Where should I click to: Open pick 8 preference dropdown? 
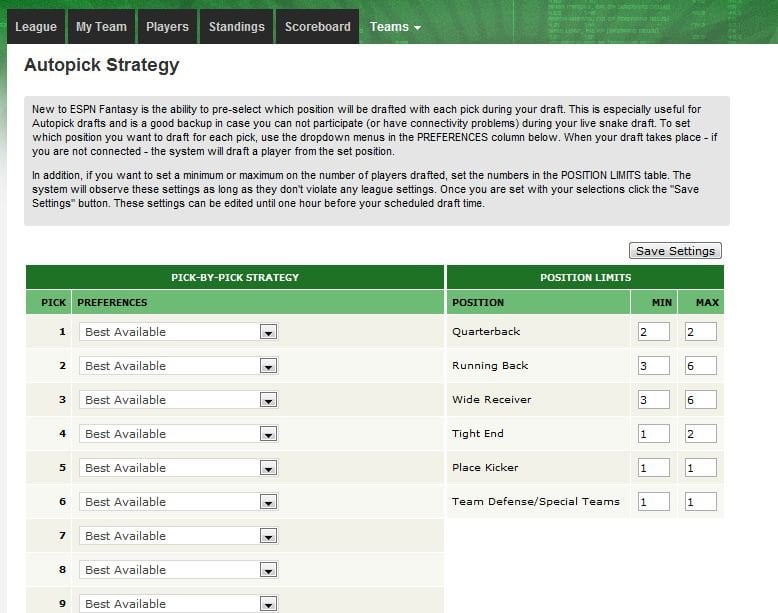pyautogui.click(x=179, y=570)
